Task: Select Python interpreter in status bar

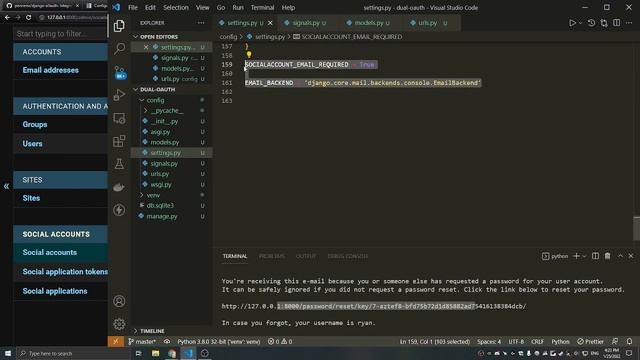Action: point(219,341)
